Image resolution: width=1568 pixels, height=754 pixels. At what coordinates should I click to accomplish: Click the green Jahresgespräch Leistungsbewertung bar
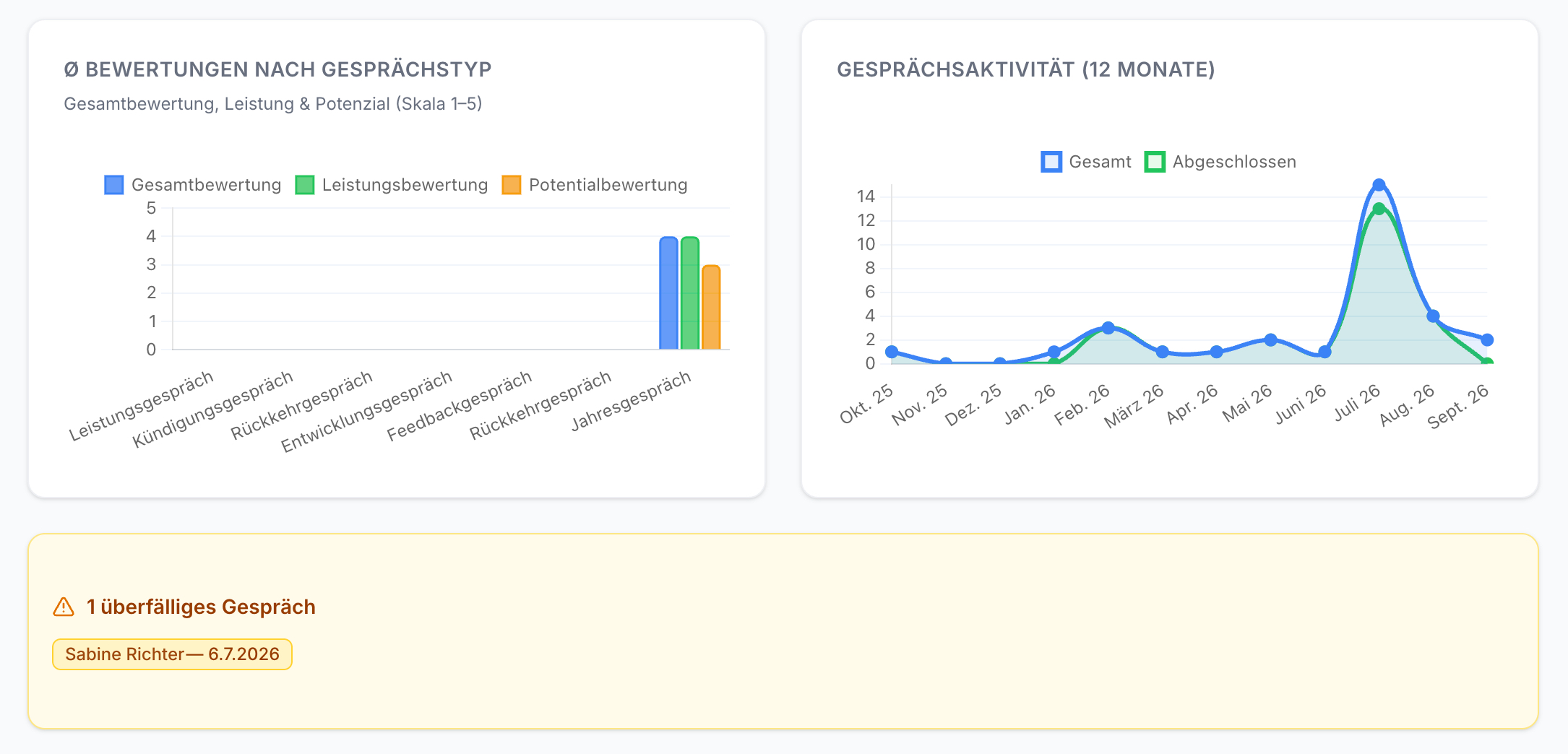(x=690, y=293)
